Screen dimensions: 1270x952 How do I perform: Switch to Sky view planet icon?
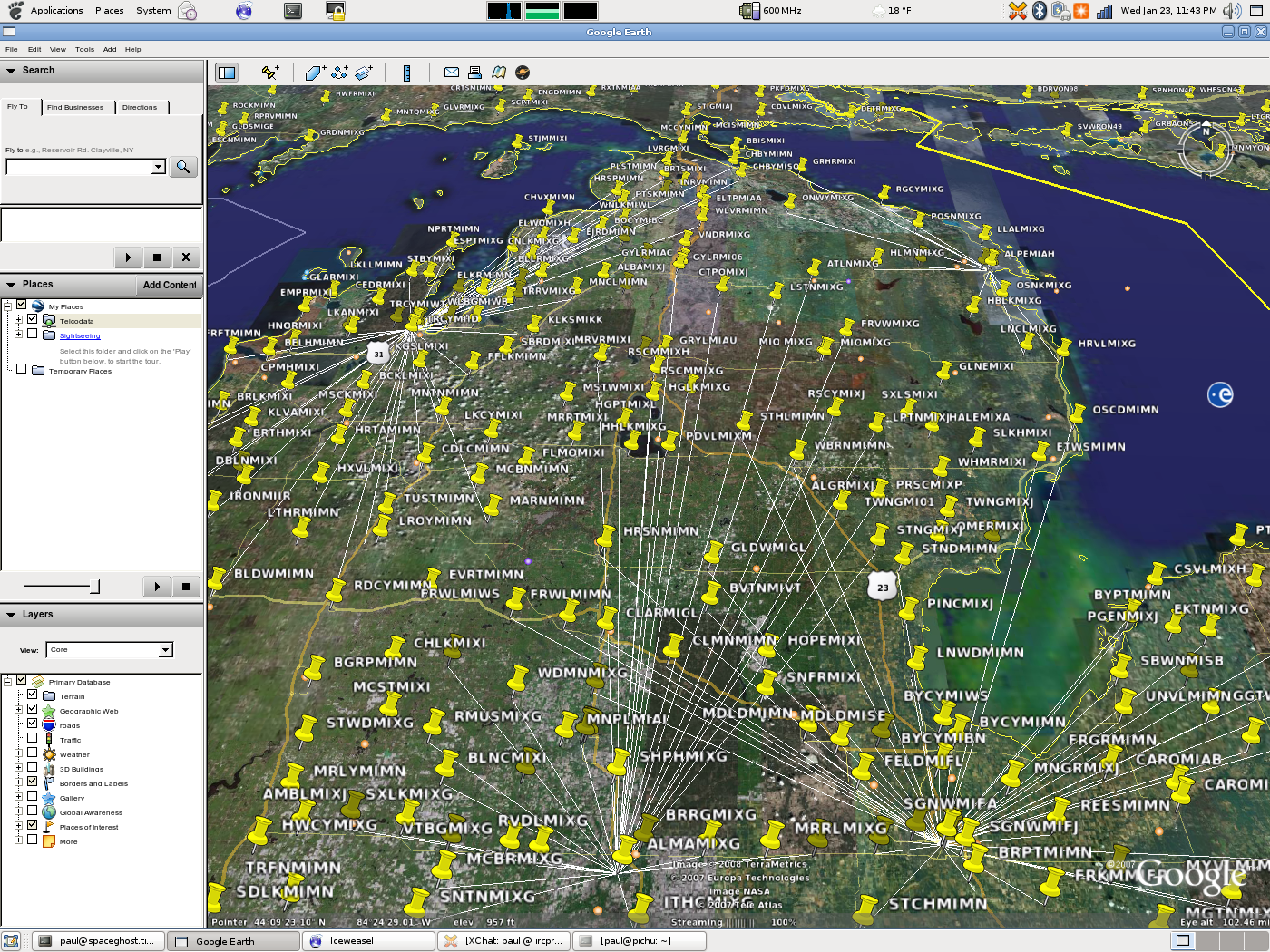click(523, 73)
